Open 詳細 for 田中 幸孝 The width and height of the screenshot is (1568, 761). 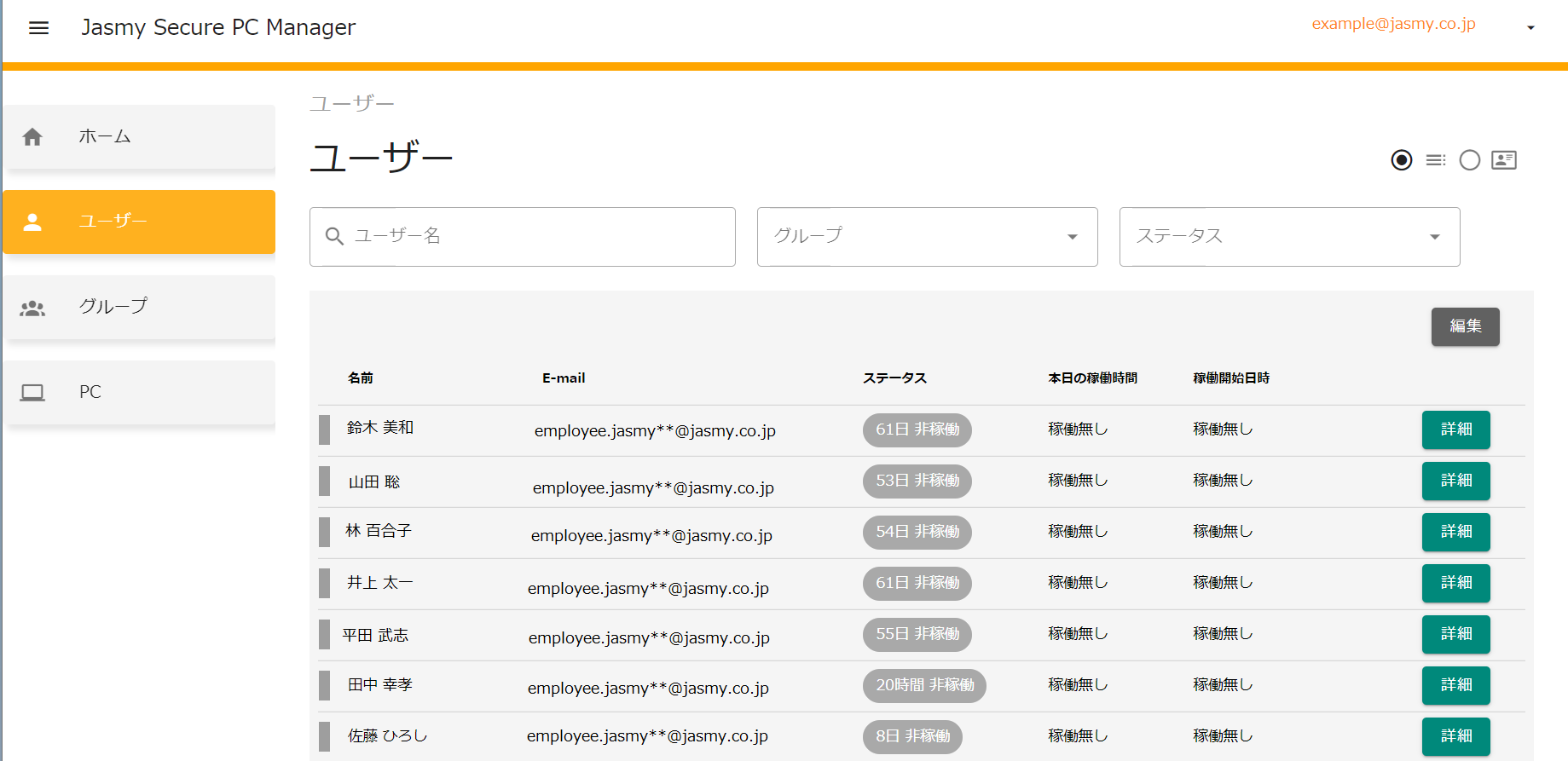(x=1456, y=685)
